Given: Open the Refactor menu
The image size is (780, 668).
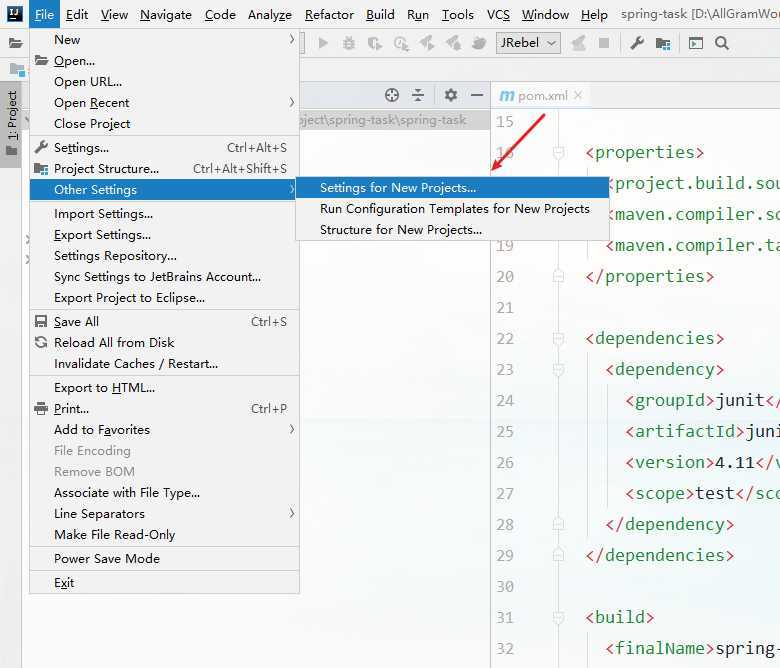Looking at the screenshot, I should tap(329, 15).
